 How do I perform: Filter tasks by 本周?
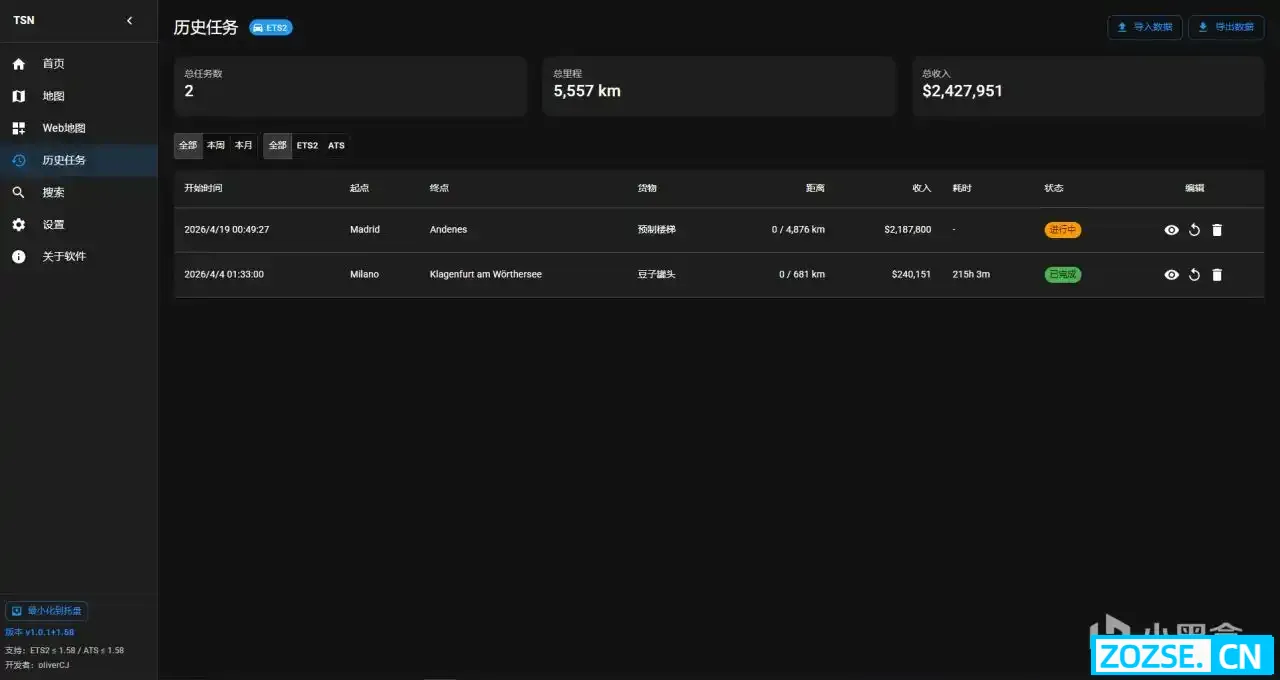[x=216, y=145]
